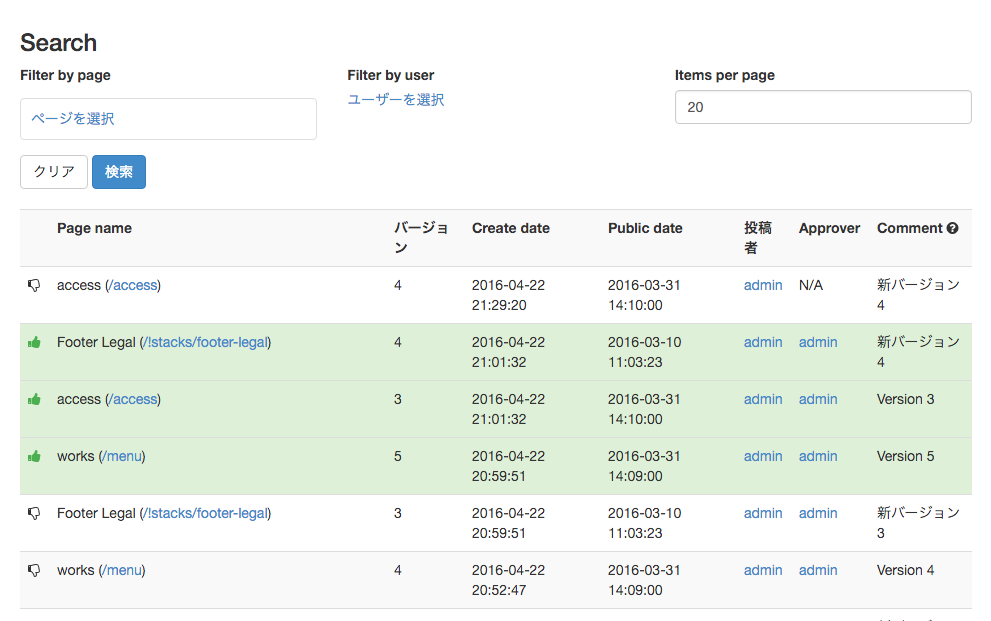Click thumbs-down icon for access version 4

point(34,286)
